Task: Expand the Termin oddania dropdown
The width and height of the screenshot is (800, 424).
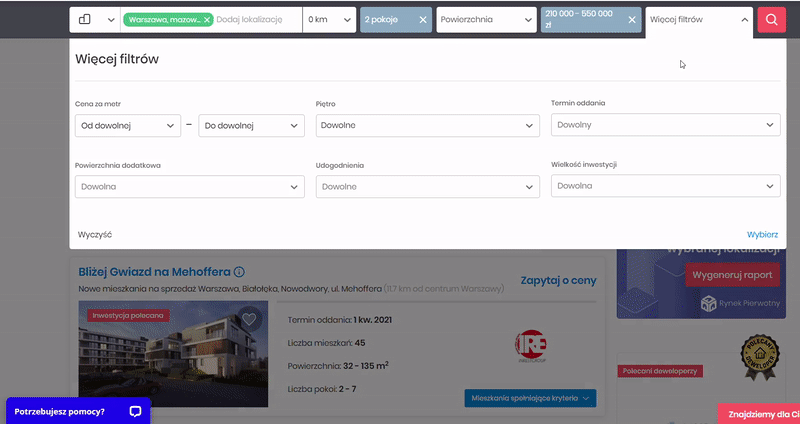Action: (666, 124)
